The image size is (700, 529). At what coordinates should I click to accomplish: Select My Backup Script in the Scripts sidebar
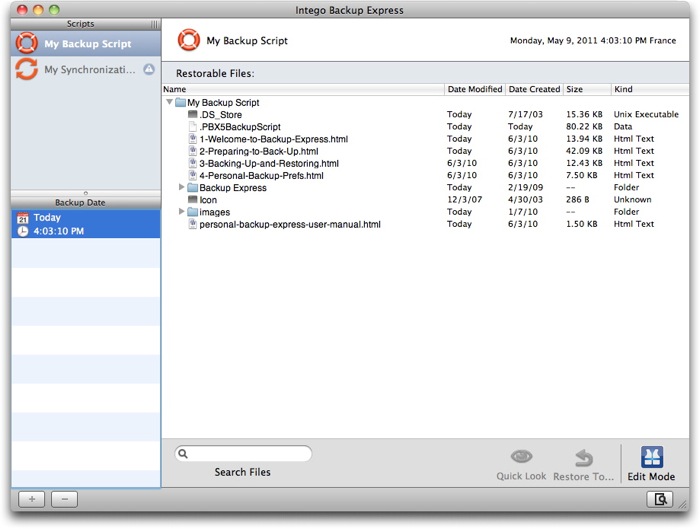click(86, 43)
